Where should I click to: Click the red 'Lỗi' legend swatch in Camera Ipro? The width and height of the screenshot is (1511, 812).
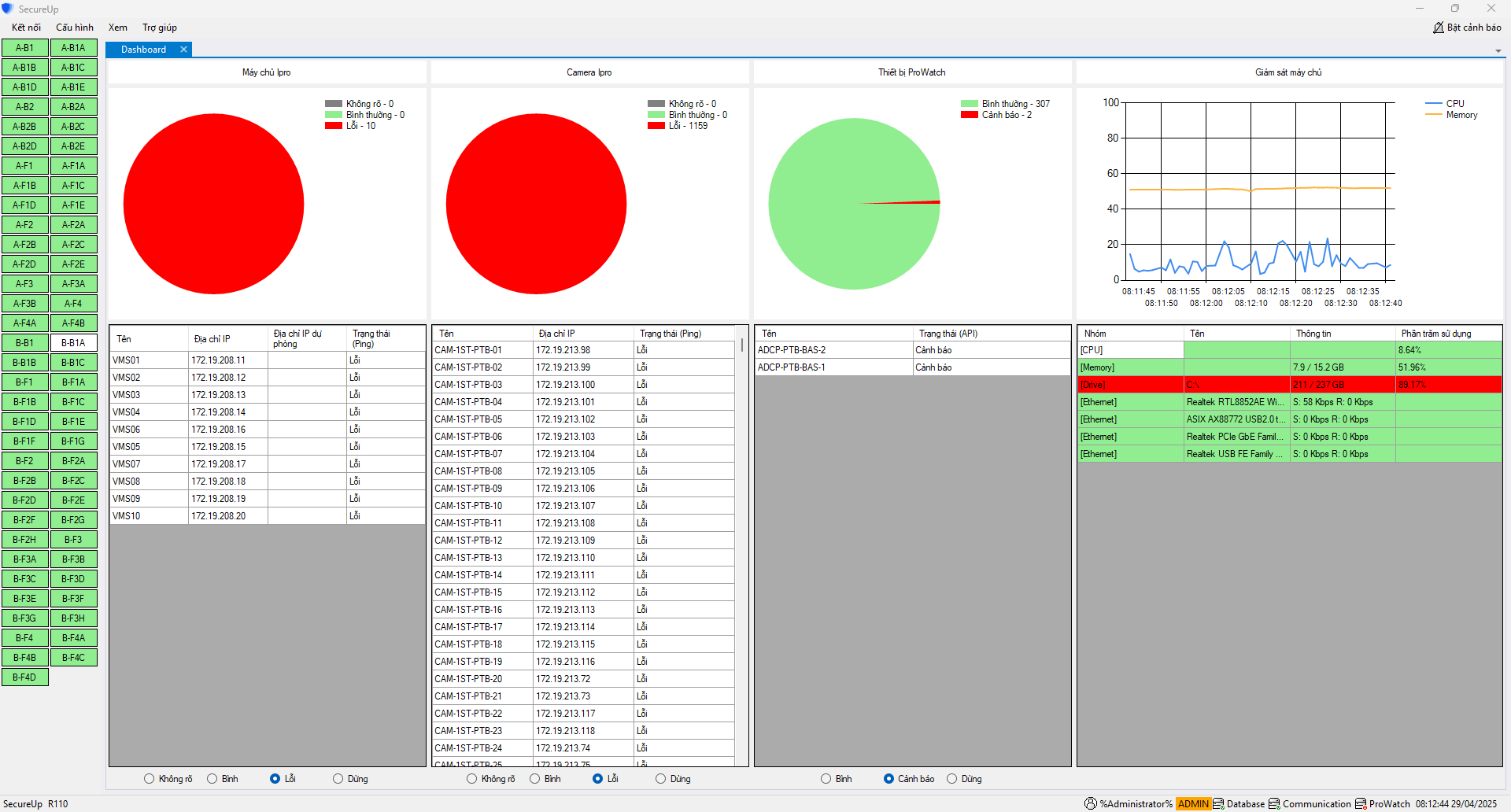point(656,126)
